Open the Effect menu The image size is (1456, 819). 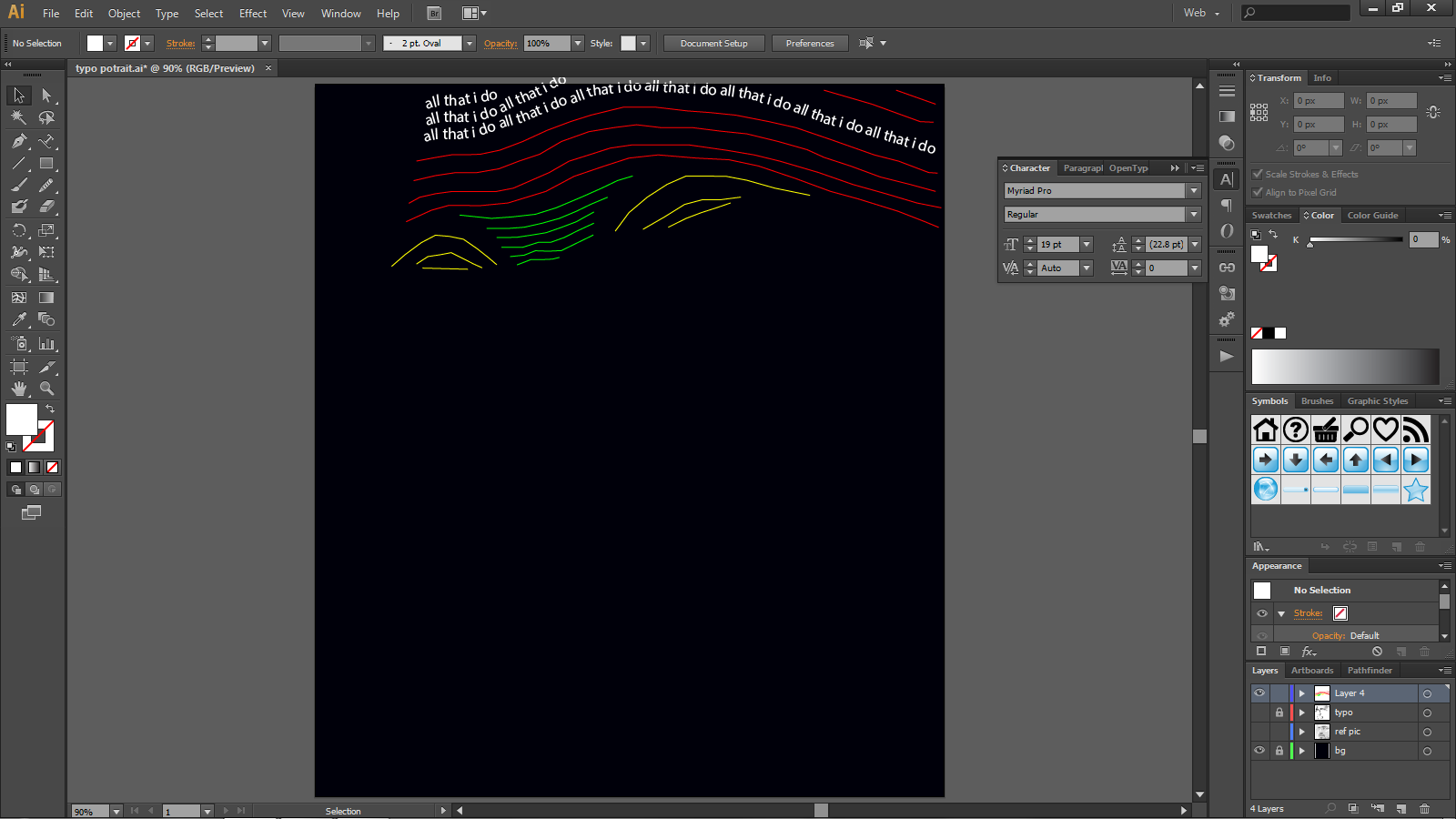[252, 13]
